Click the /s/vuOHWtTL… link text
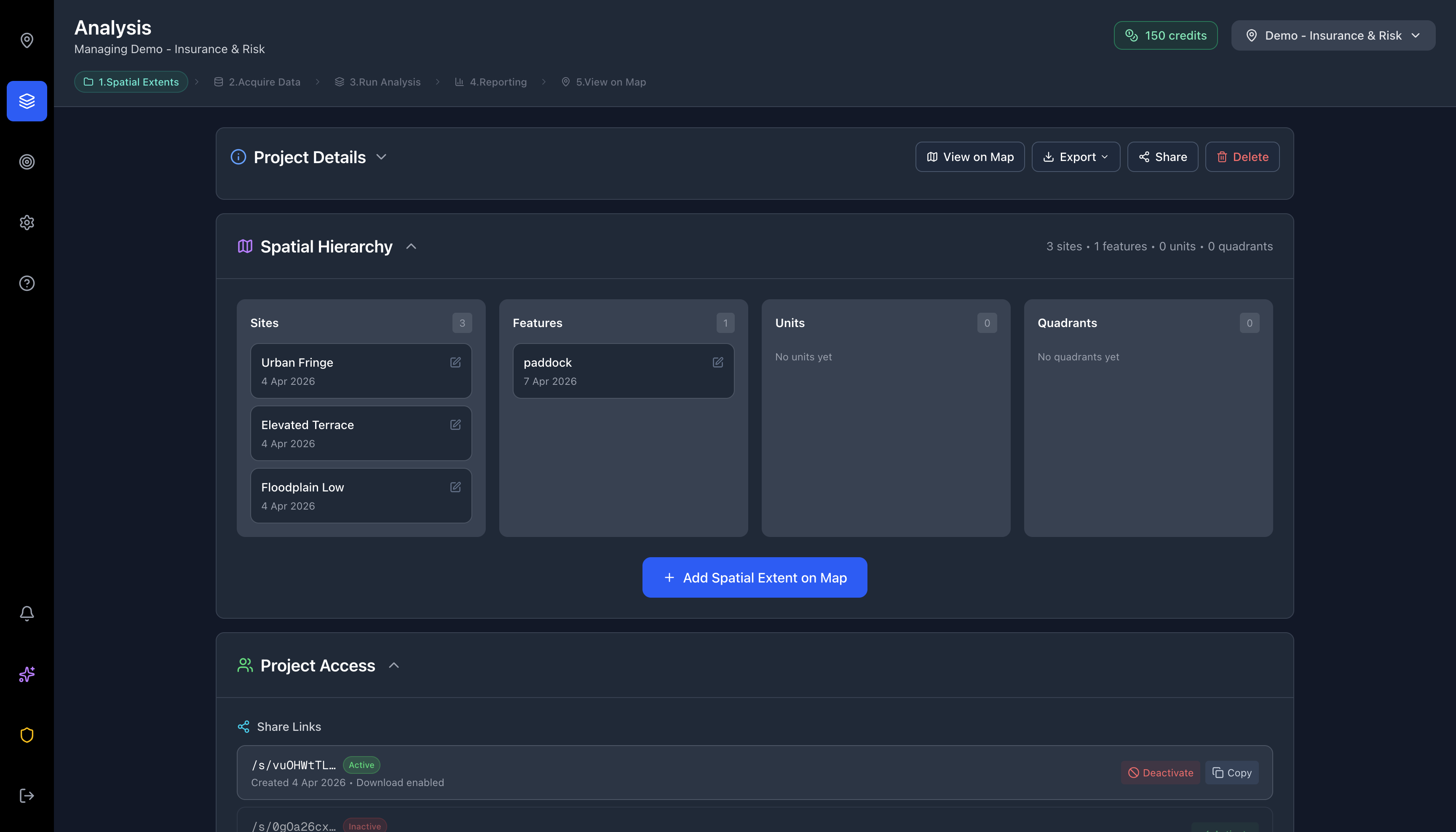 (x=294, y=765)
